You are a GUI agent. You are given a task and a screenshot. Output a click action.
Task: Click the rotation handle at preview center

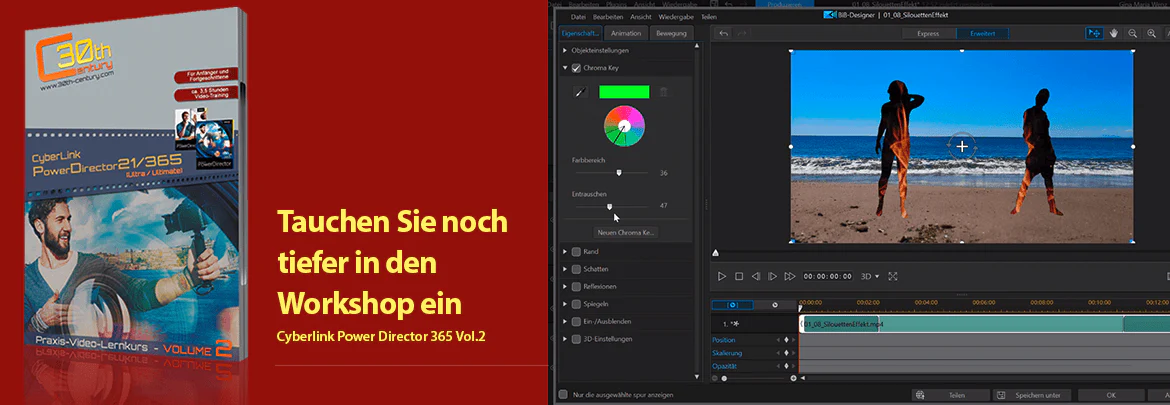[x=963, y=146]
